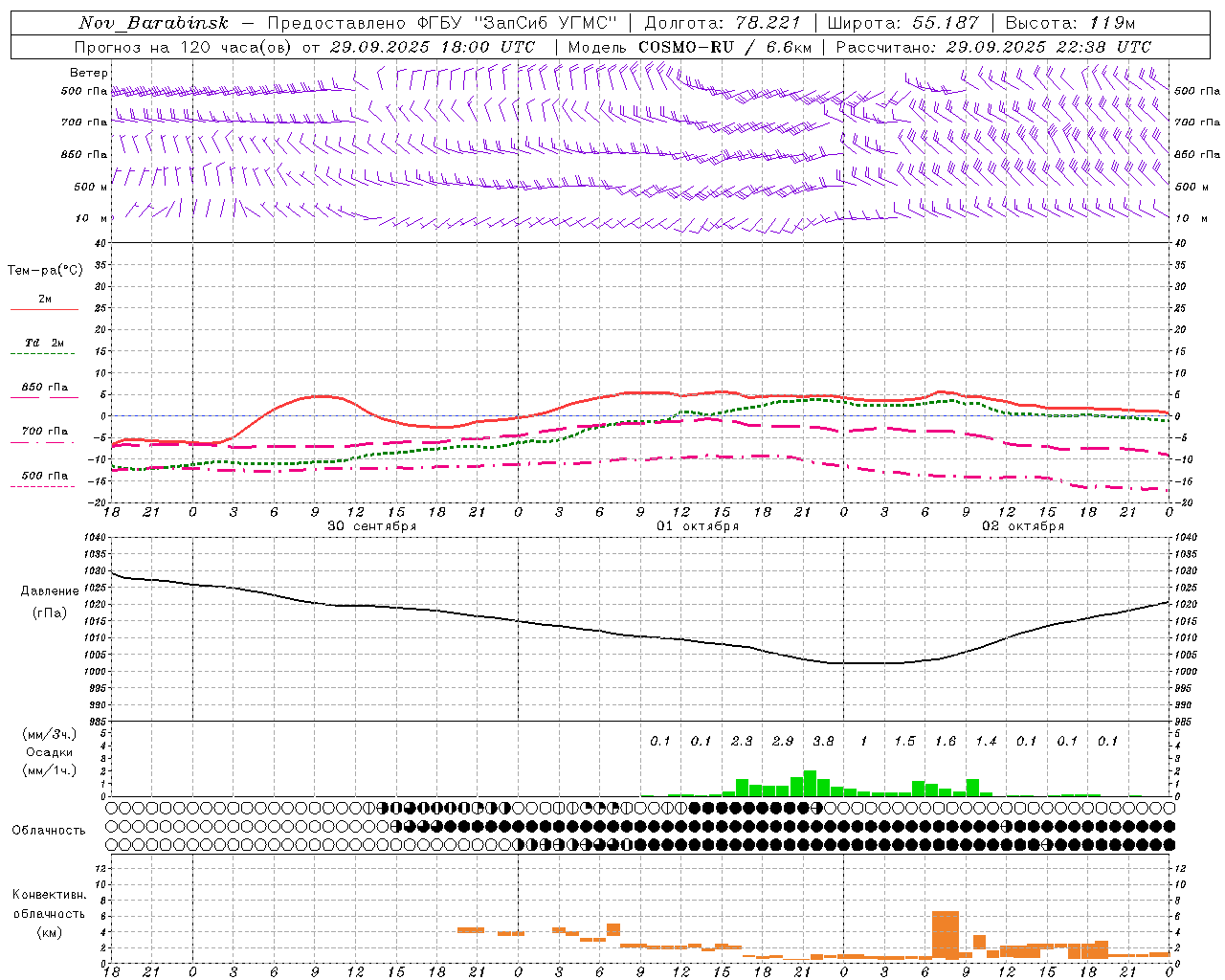Click the 700 гПа temperature legend entry

pyautogui.click(x=45, y=432)
